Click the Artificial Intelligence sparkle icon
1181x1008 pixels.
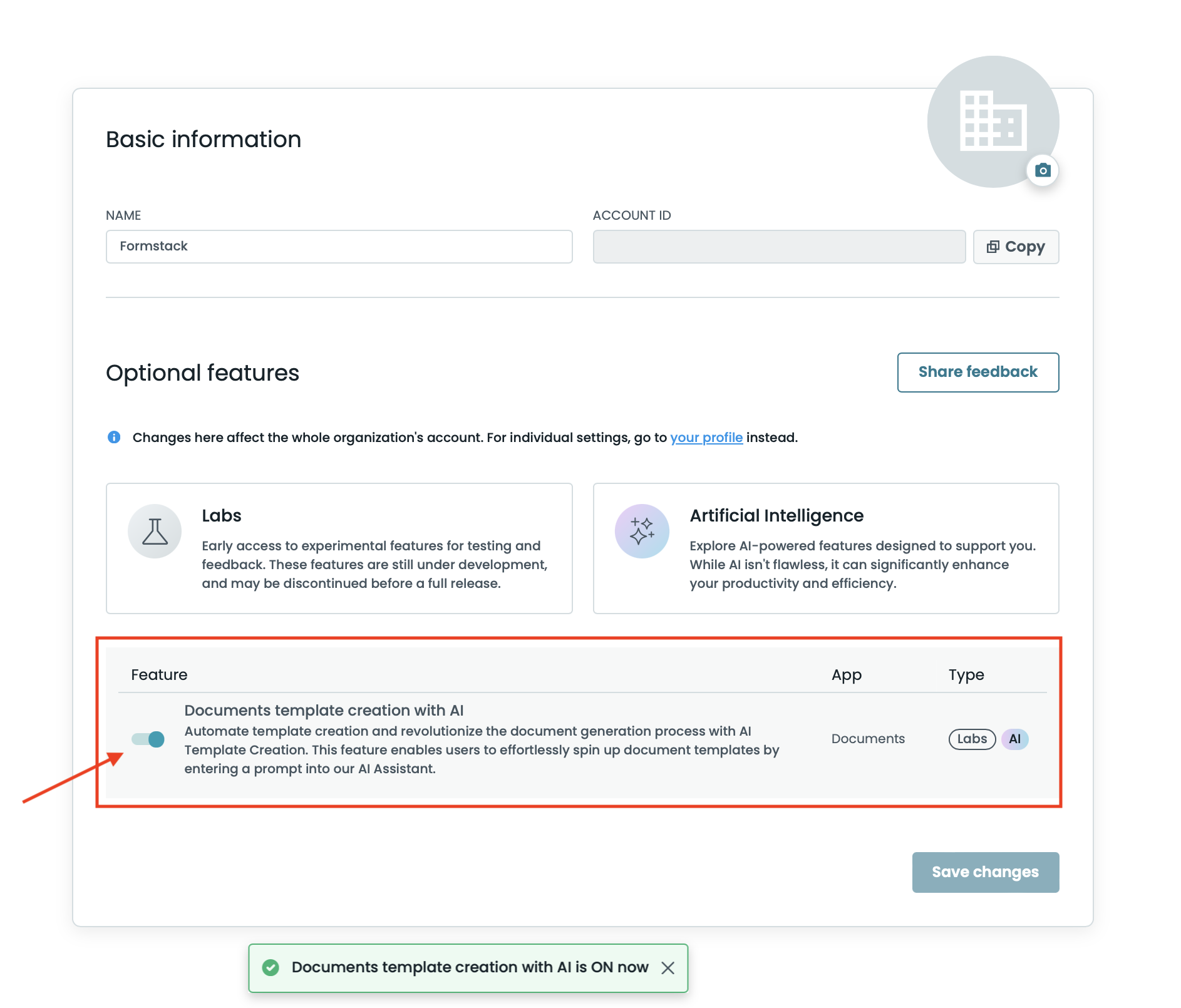point(642,531)
